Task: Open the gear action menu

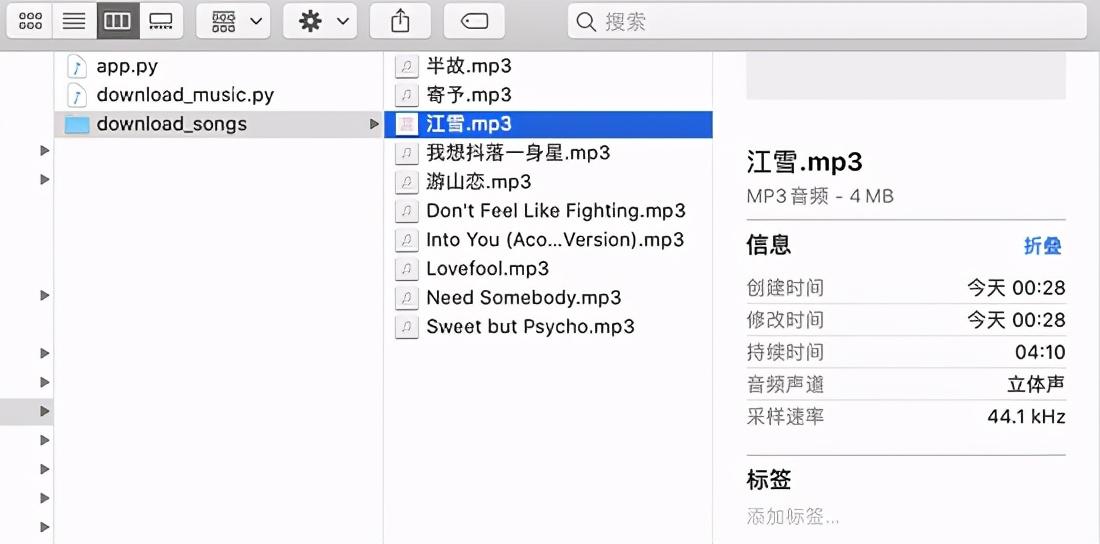Action: 320,21
